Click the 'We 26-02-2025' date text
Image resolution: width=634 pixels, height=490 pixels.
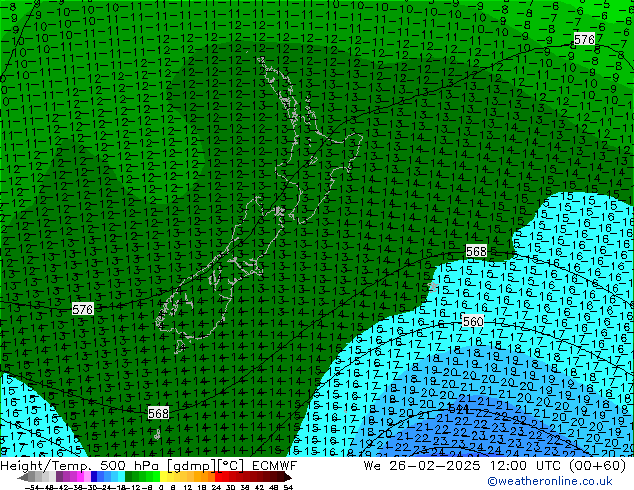pyautogui.click(x=422, y=465)
